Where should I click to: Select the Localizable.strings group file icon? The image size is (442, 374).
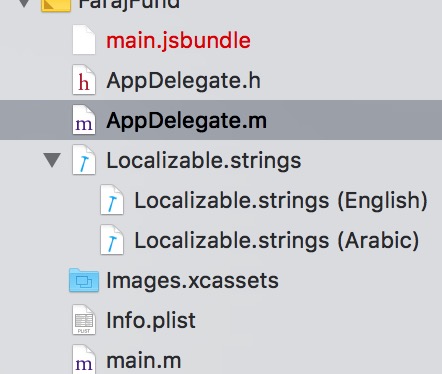(84, 160)
